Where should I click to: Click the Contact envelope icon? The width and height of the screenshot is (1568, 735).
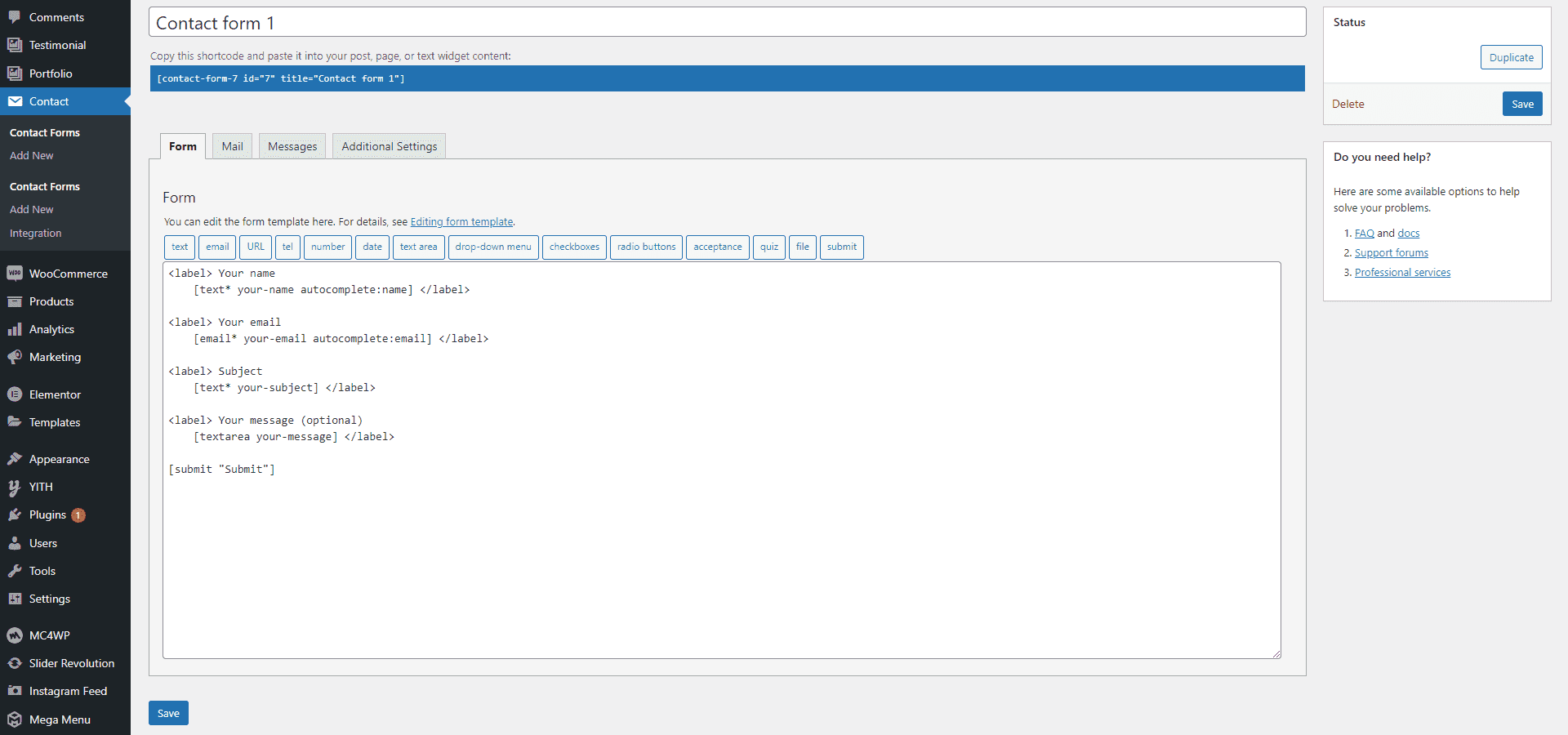tap(15, 101)
